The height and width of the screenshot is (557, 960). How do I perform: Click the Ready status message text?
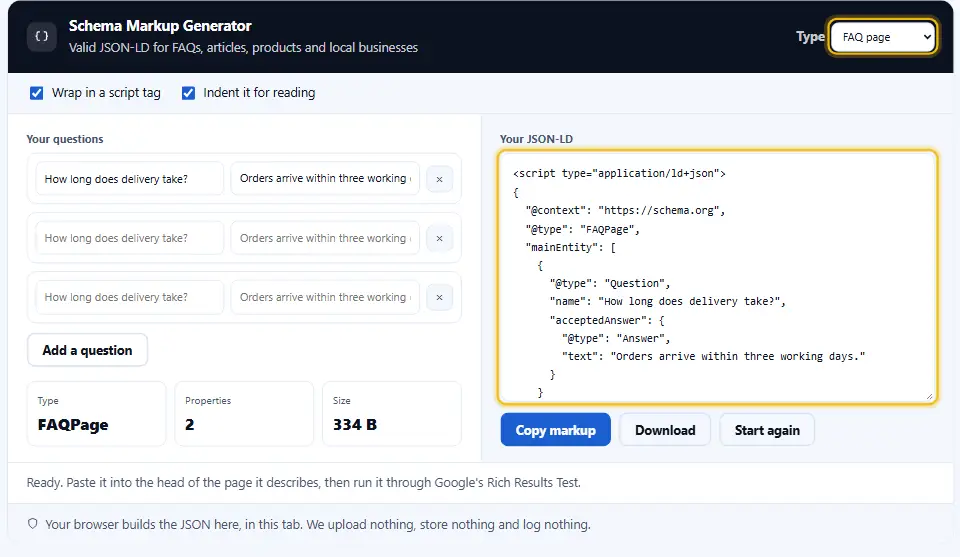(304, 482)
